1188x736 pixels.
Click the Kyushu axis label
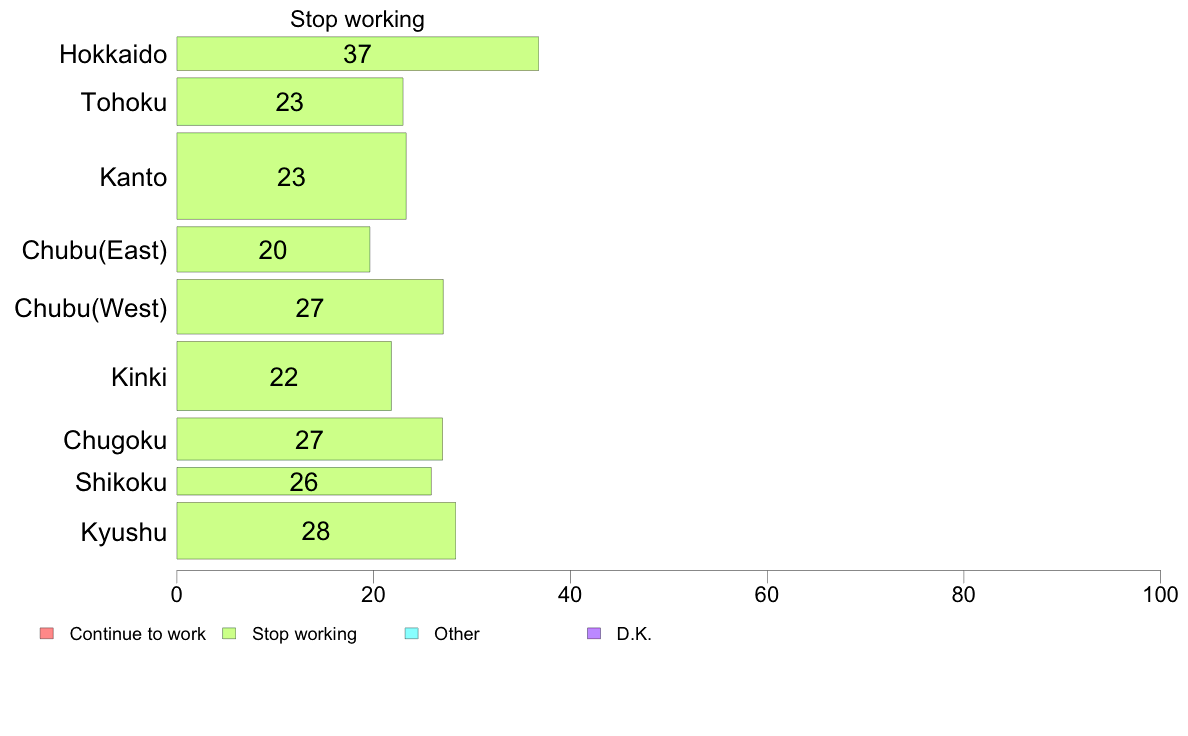[x=123, y=532]
